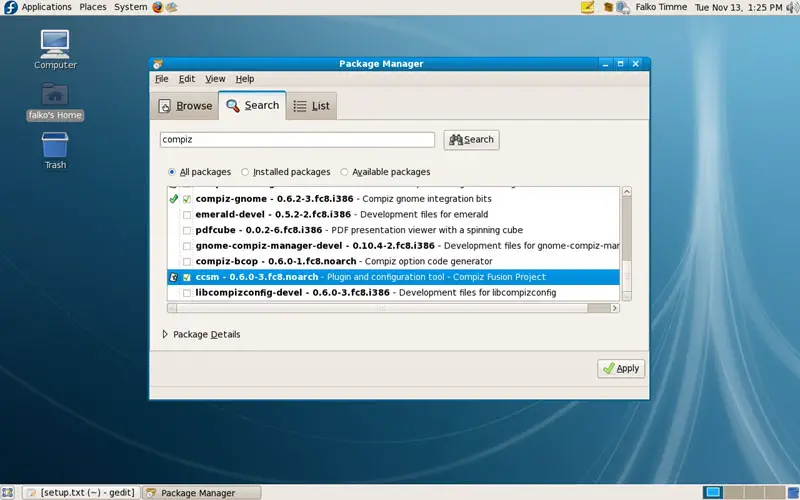Switch to the List tab

(x=311, y=106)
